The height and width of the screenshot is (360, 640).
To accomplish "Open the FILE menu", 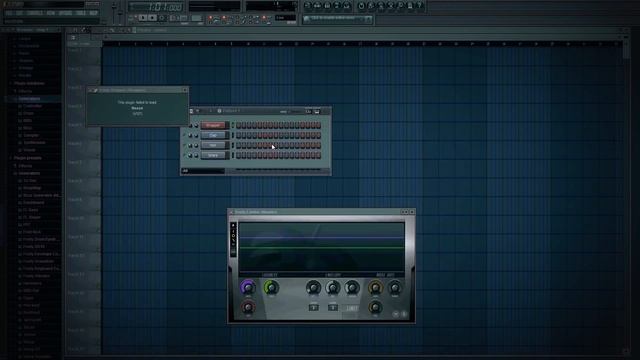I will (x=10, y=13).
